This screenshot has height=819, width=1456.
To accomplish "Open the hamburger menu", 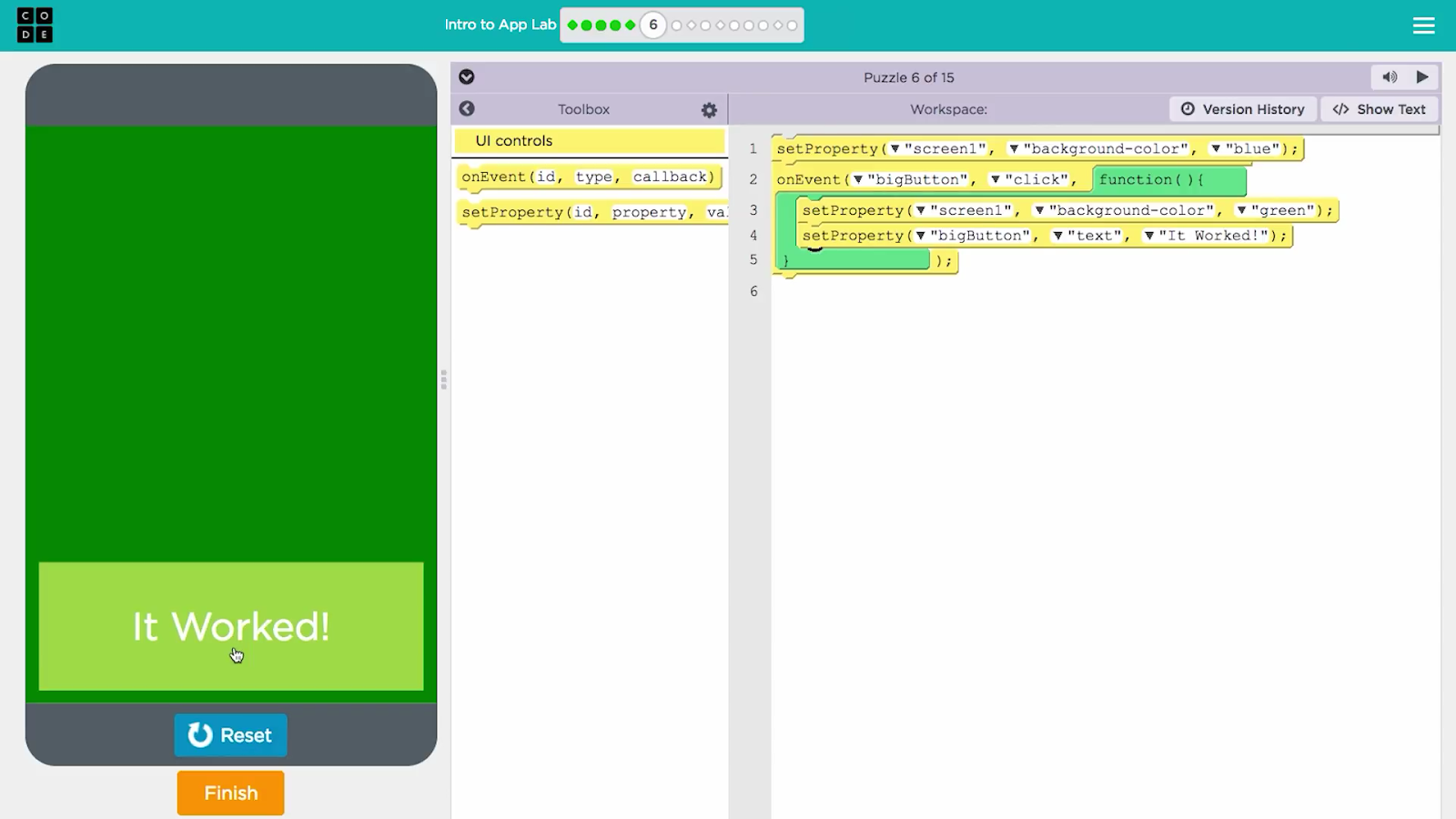I will coord(1423,25).
